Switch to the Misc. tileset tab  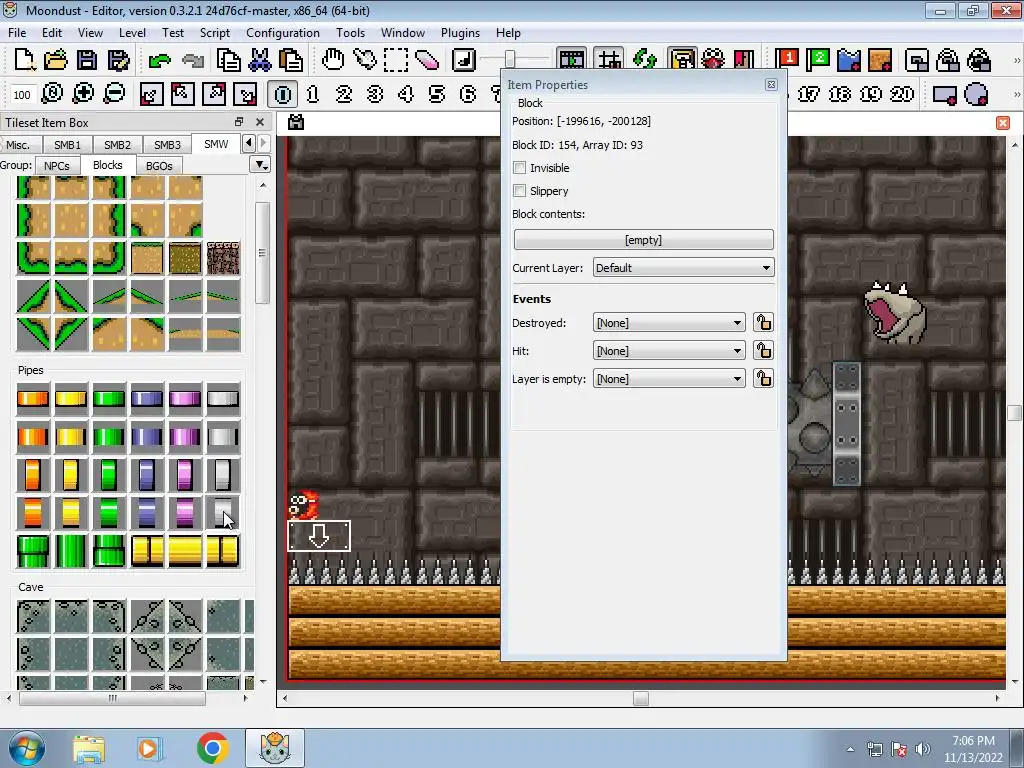click(18, 145)
